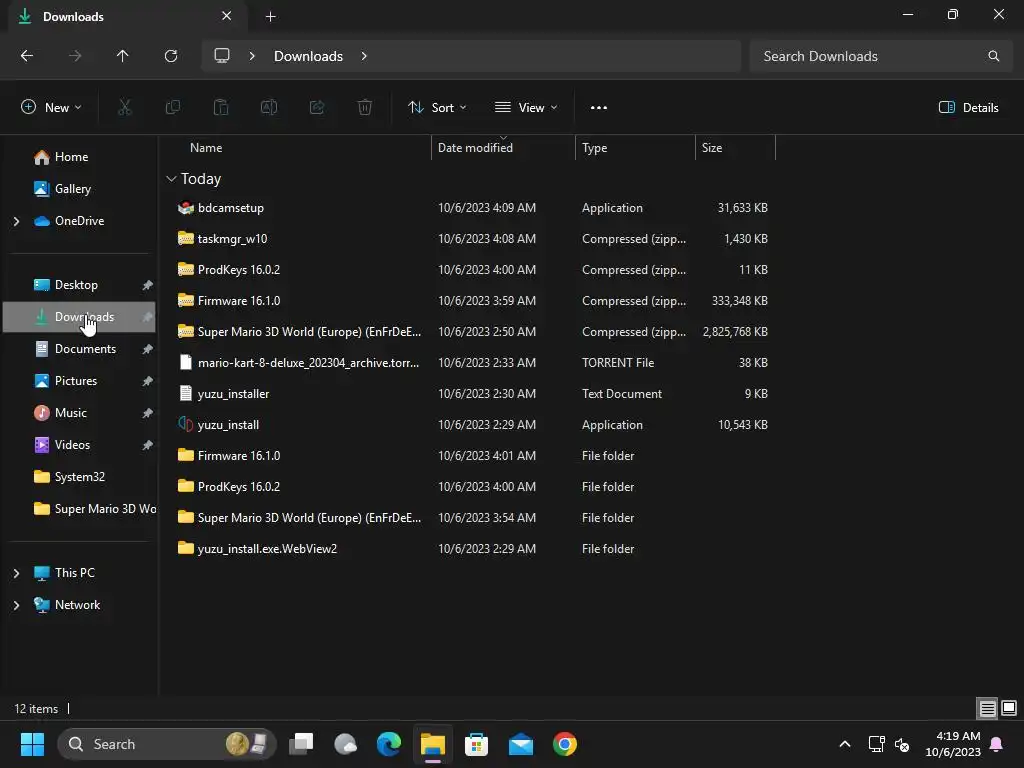Click the taskbar Search box
Viewport: 1024px width, 768px height.
[167, 744]
